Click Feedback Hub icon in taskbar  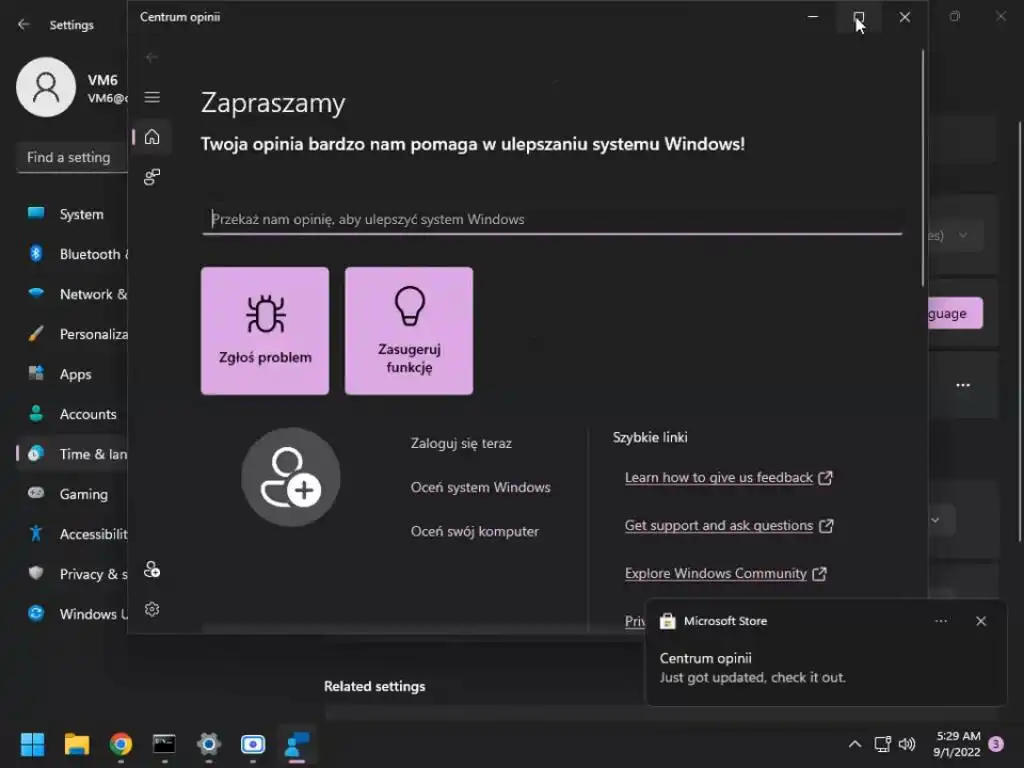pos(297,744)
